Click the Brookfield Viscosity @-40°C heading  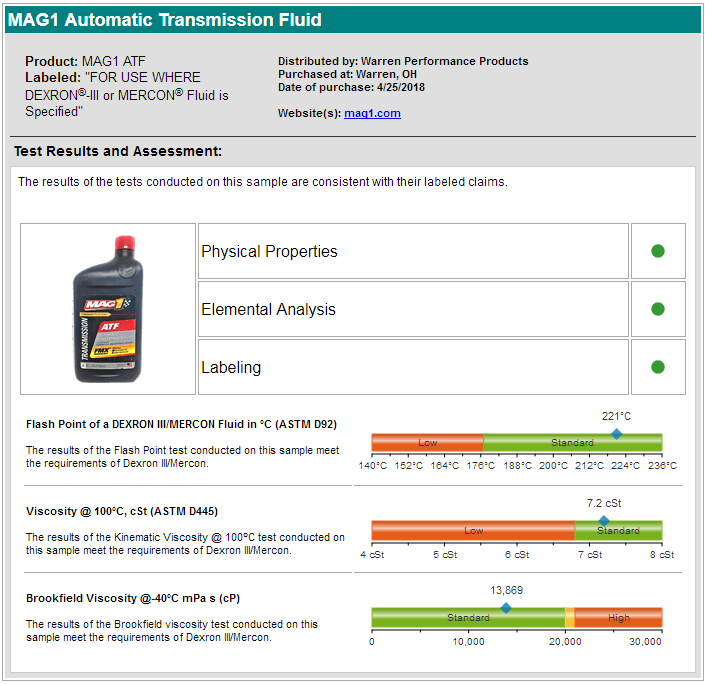tap(133, 598)
